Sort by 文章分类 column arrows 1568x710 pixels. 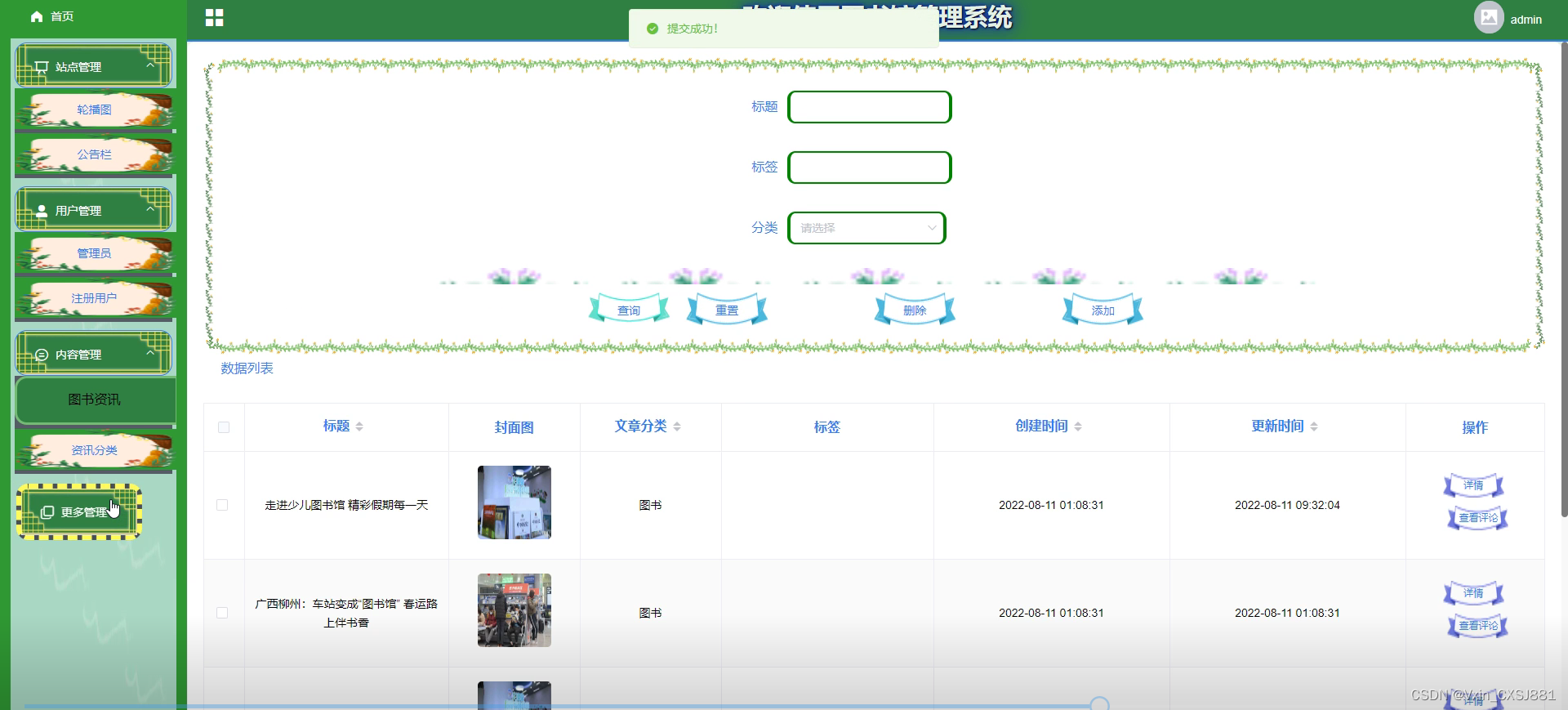tap(677, 426)
